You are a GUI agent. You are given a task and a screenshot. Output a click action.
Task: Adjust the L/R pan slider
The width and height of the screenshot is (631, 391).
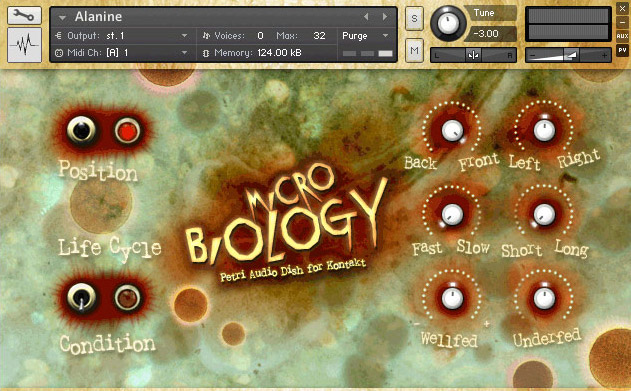tap(473, 56)
